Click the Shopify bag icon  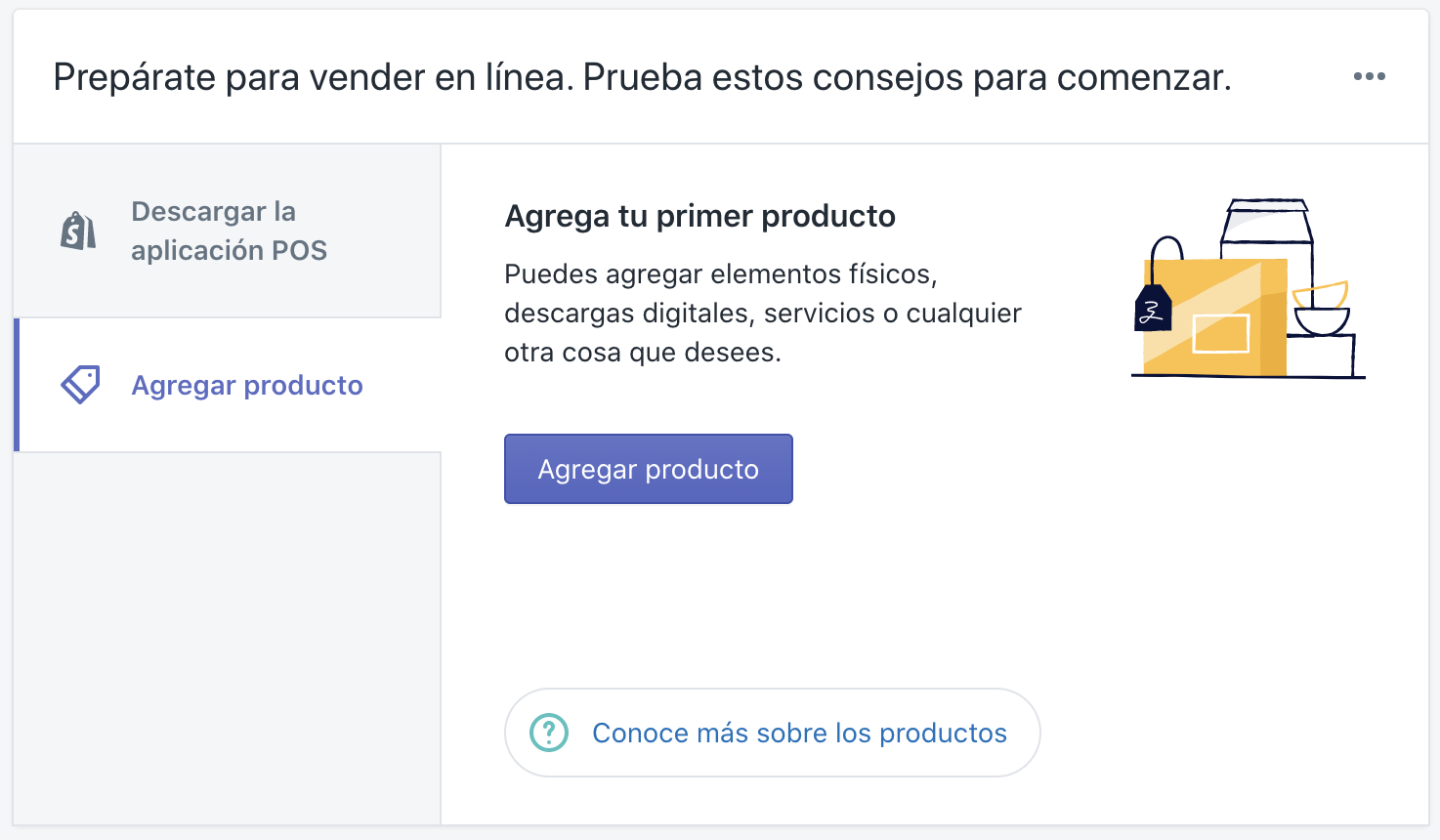(x=78, y=231)
